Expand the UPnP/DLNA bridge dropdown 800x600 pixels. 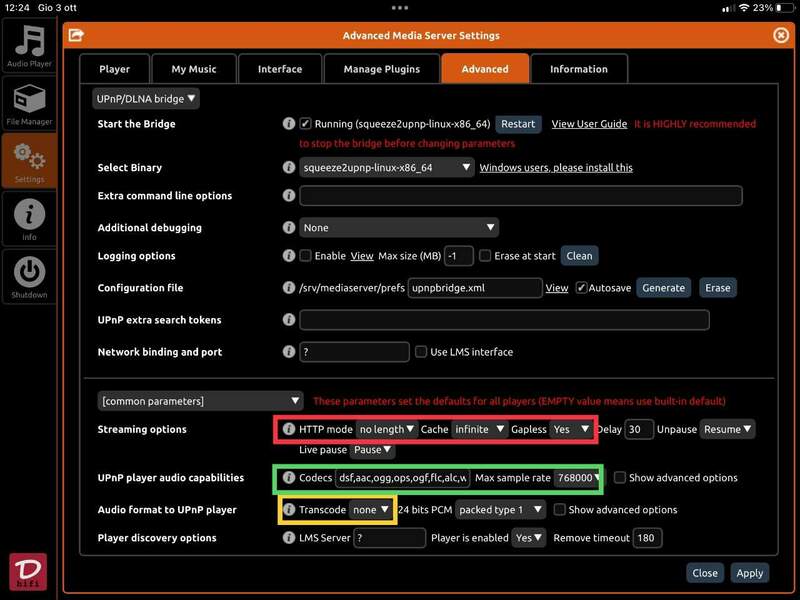(x=146, y=98)
